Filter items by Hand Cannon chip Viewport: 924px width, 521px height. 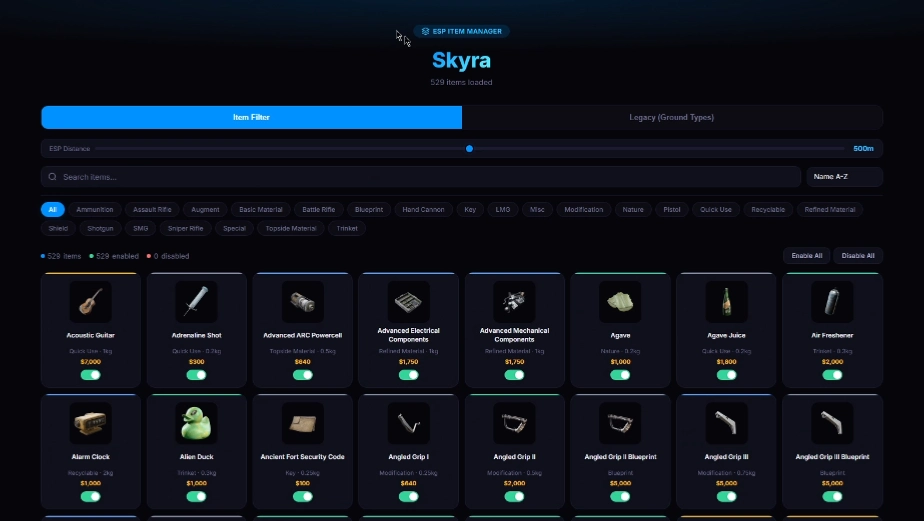[423, 209]
